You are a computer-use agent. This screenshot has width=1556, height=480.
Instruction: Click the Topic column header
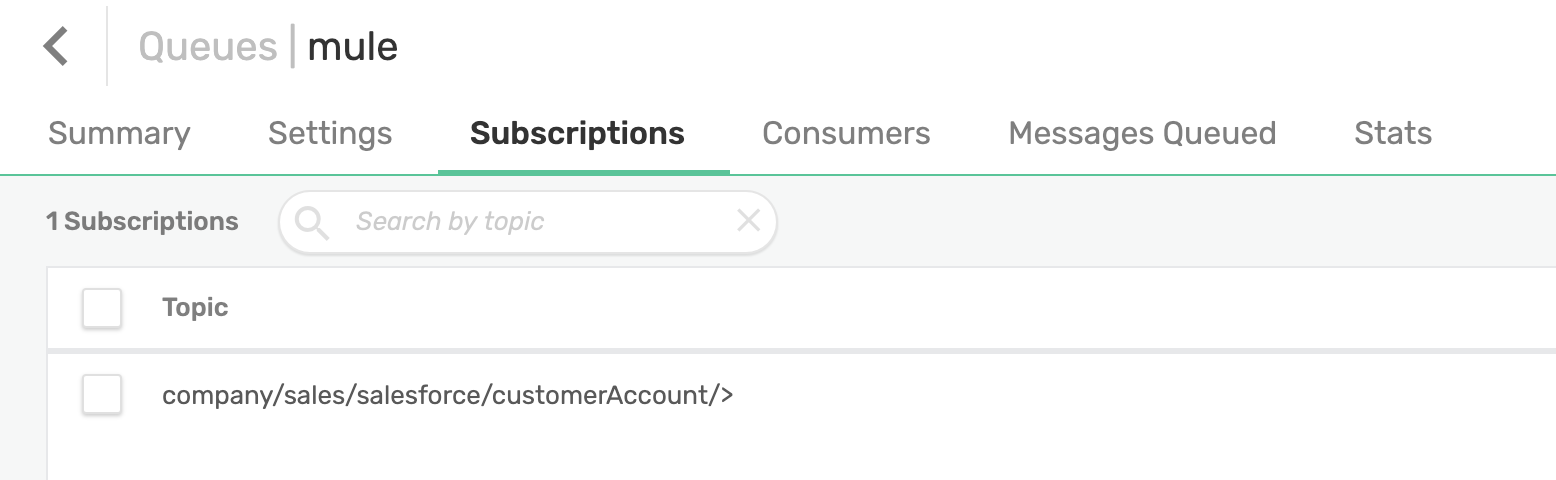[195, 308]
